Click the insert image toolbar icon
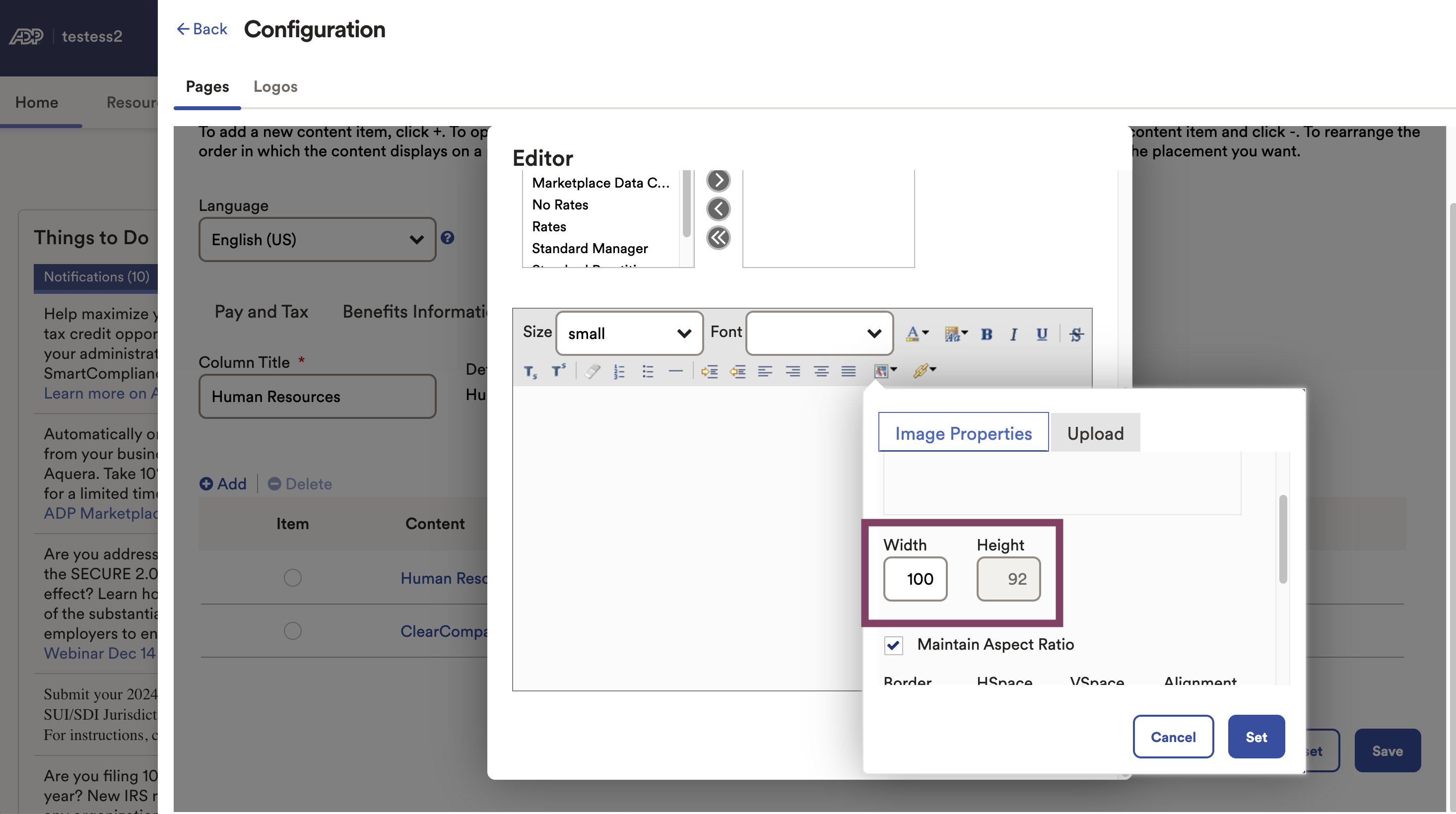The width and height of the screenshot is (1456, 814). click(x=881, y=371)
